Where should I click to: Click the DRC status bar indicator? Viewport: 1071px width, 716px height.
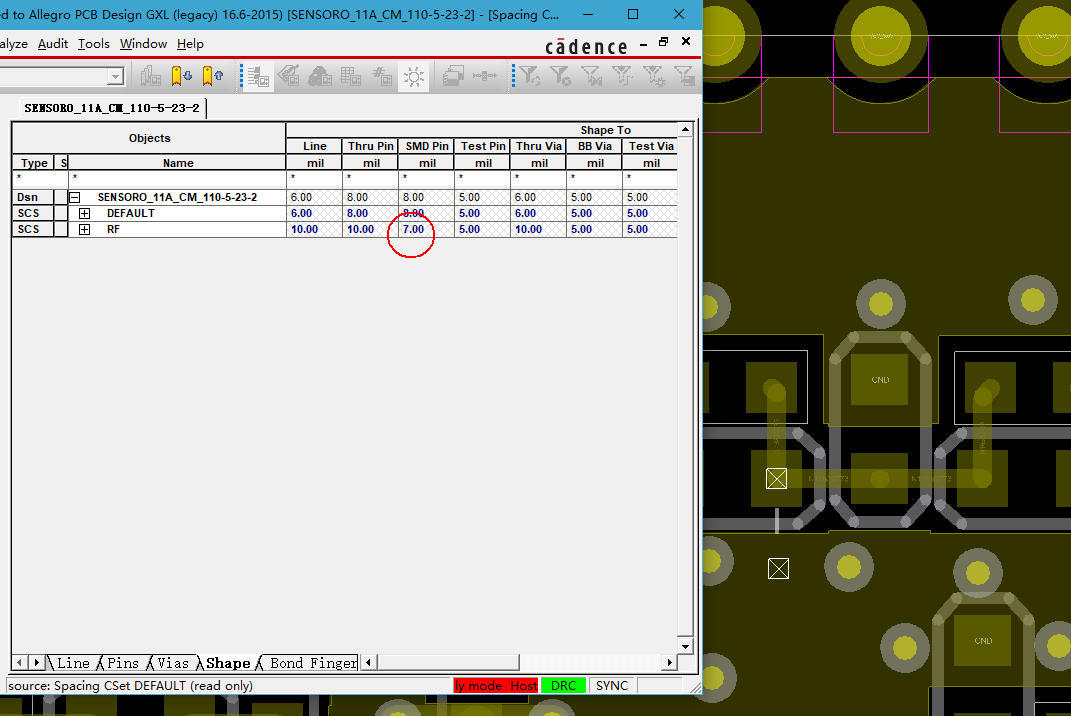click(x=564, y=685)
